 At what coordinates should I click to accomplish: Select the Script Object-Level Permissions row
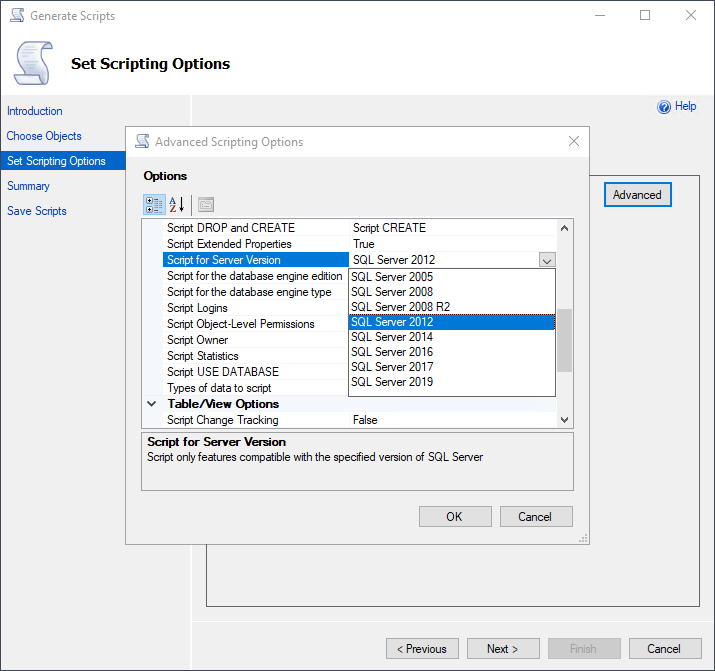click(x=256, y=324)
